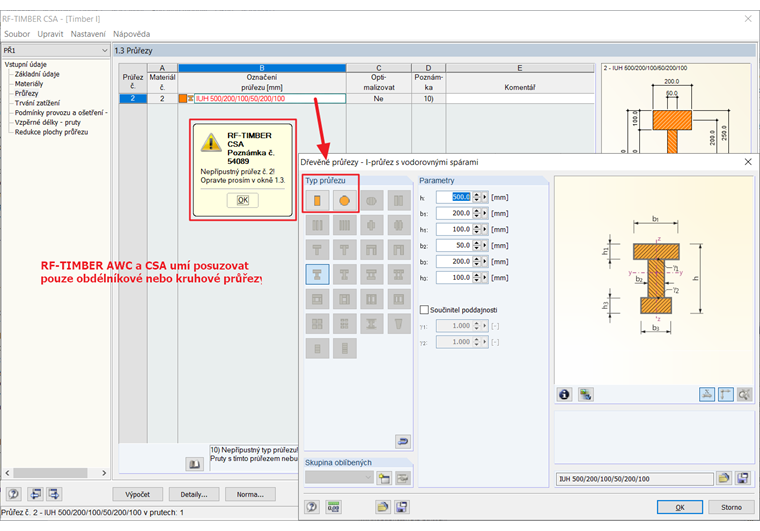Select the rectangular cross-section type icon
The height and width of the screenshot is (531, 760).
(317, 201)
